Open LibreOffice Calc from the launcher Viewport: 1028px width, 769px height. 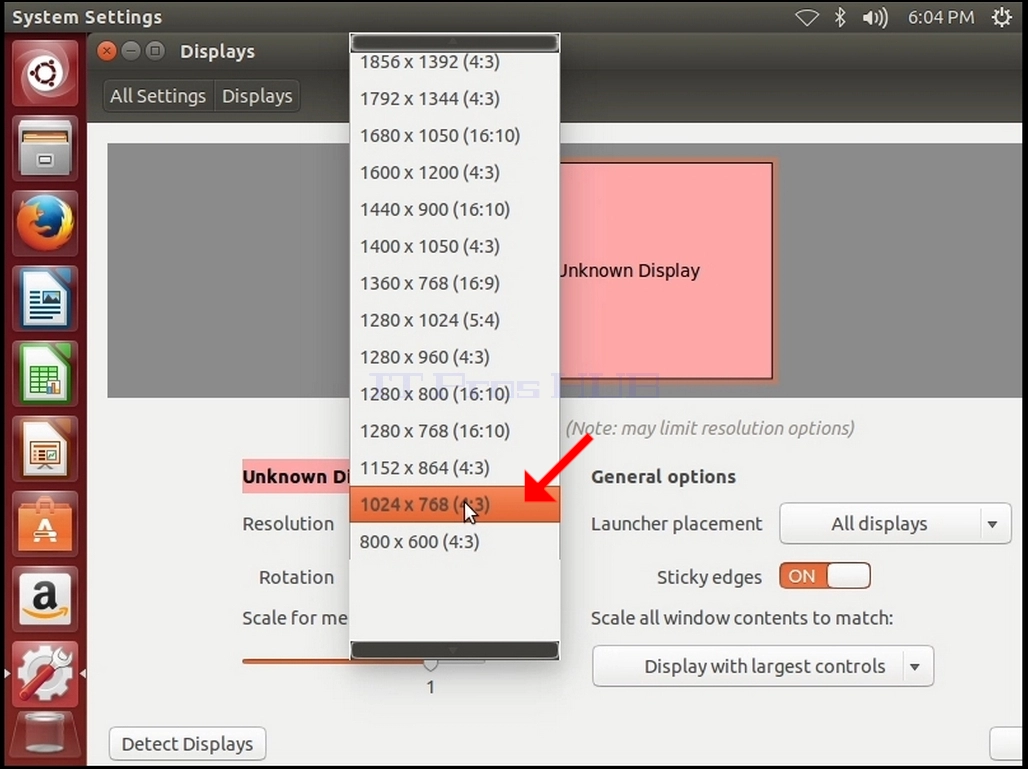45,373
